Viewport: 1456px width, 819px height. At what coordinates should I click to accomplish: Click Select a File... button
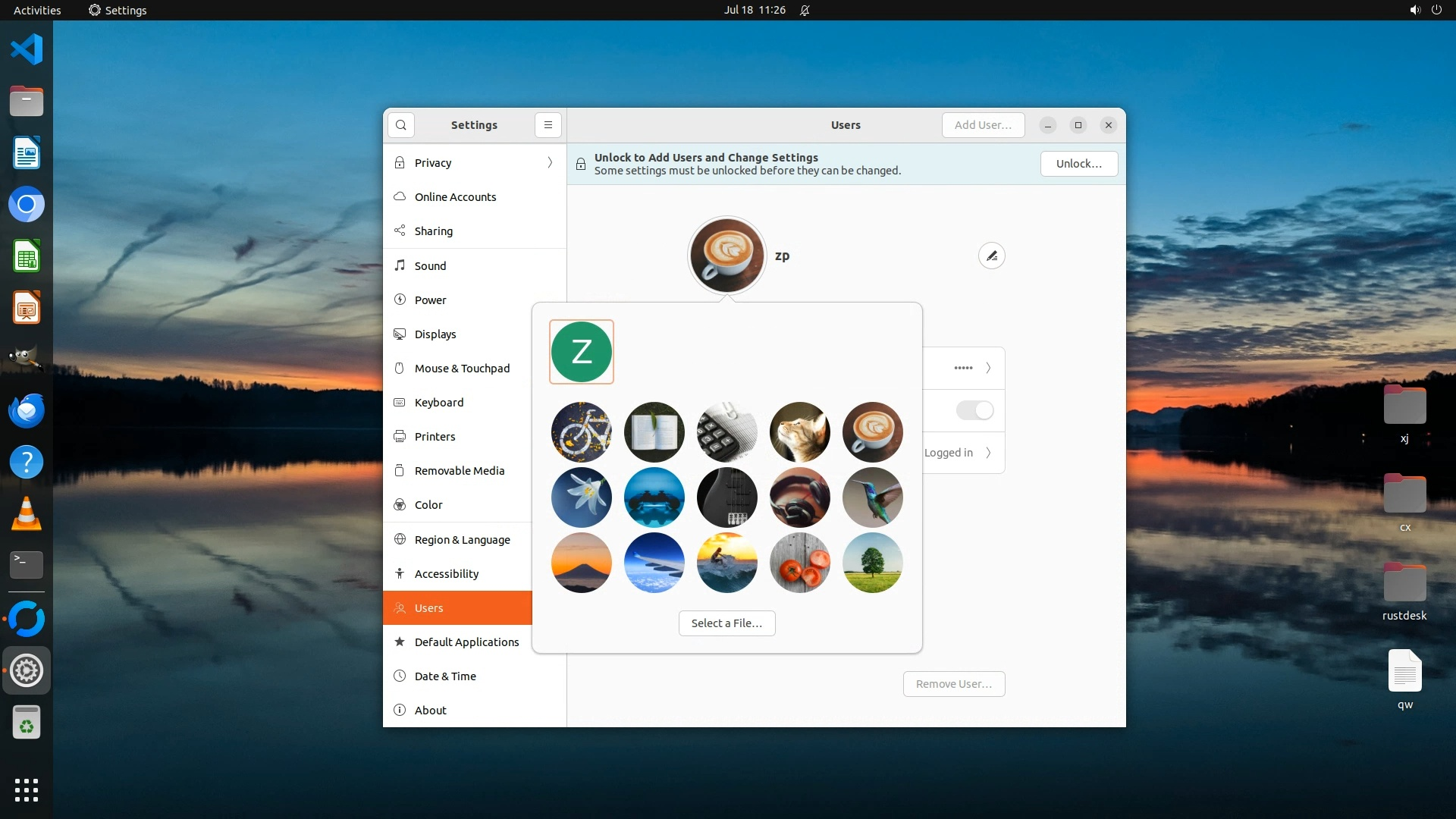[726, 623]
